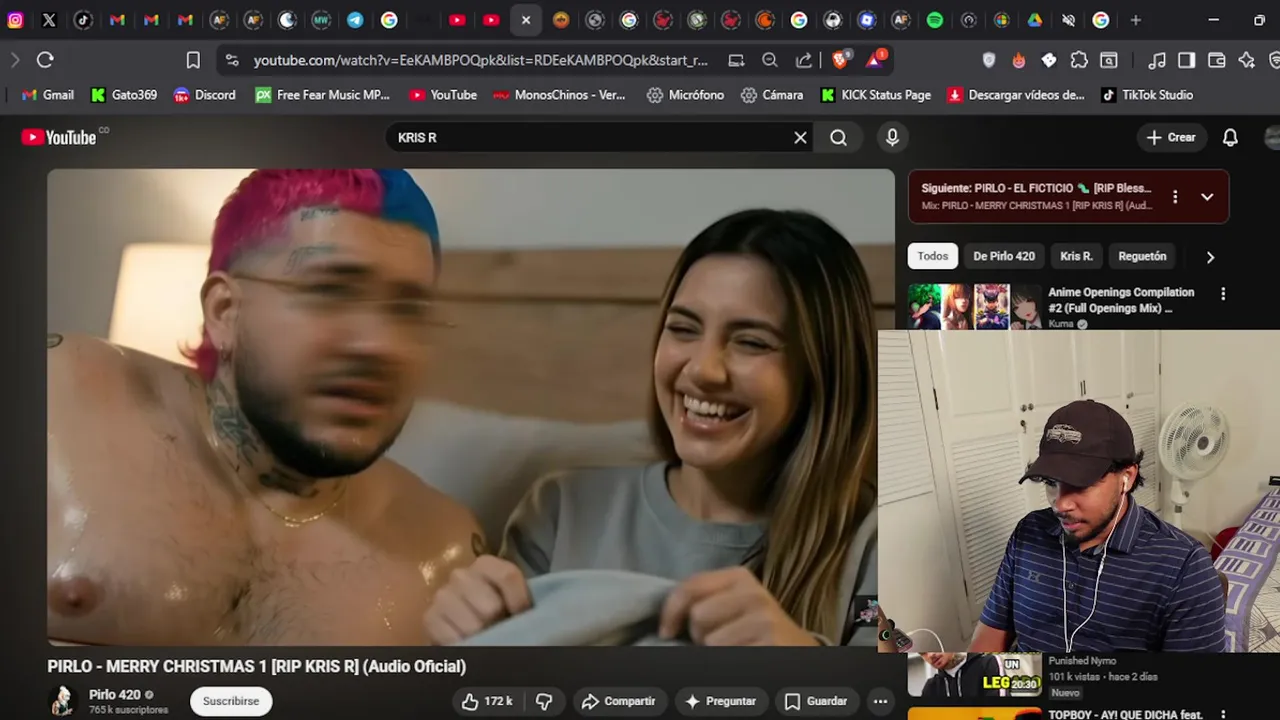The height and width of the screenshot is (720, 1280).
Task: Close the active YouTube tab
Action: [526, 20]
